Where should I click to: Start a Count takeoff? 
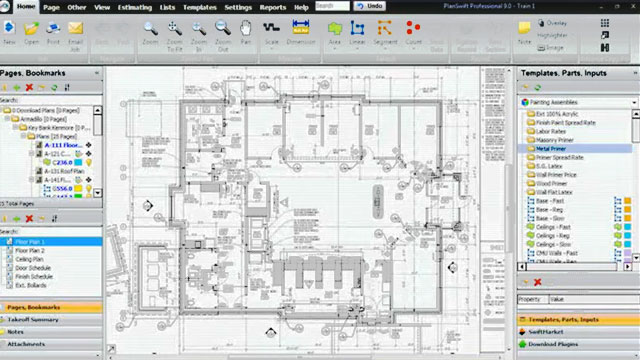click(413, 32)
